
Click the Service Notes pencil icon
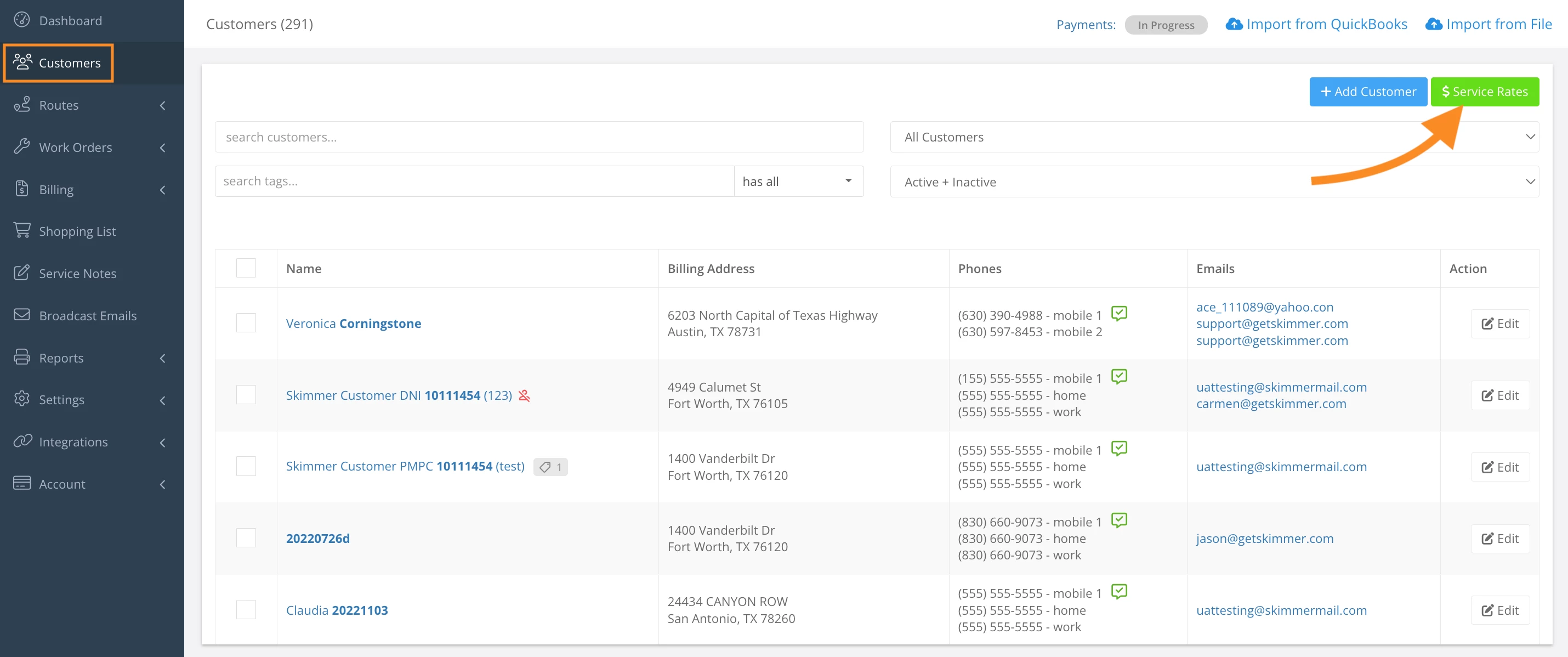point(22,273)
